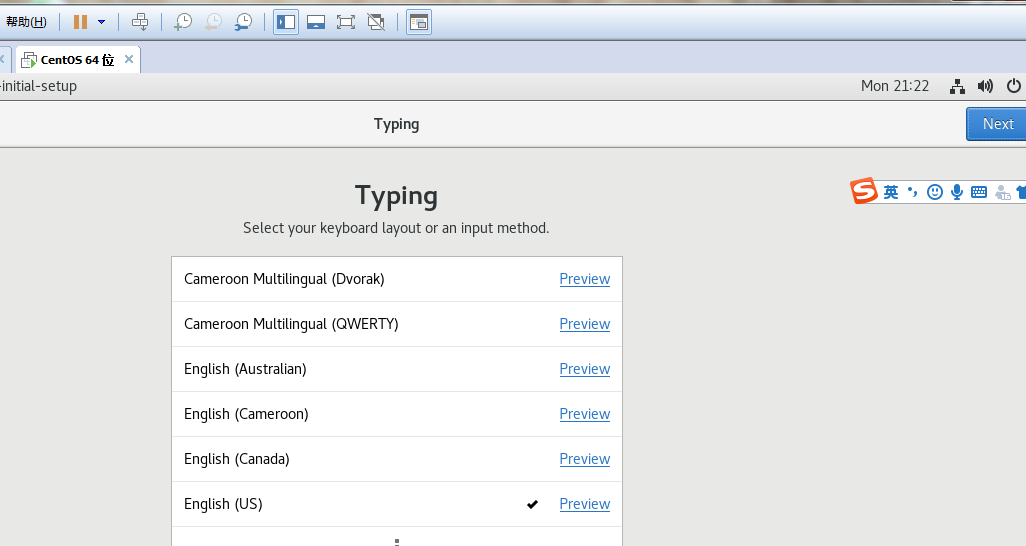
Task: Toggle the thumbnail bar view icon
Action: tap(316, 22)
